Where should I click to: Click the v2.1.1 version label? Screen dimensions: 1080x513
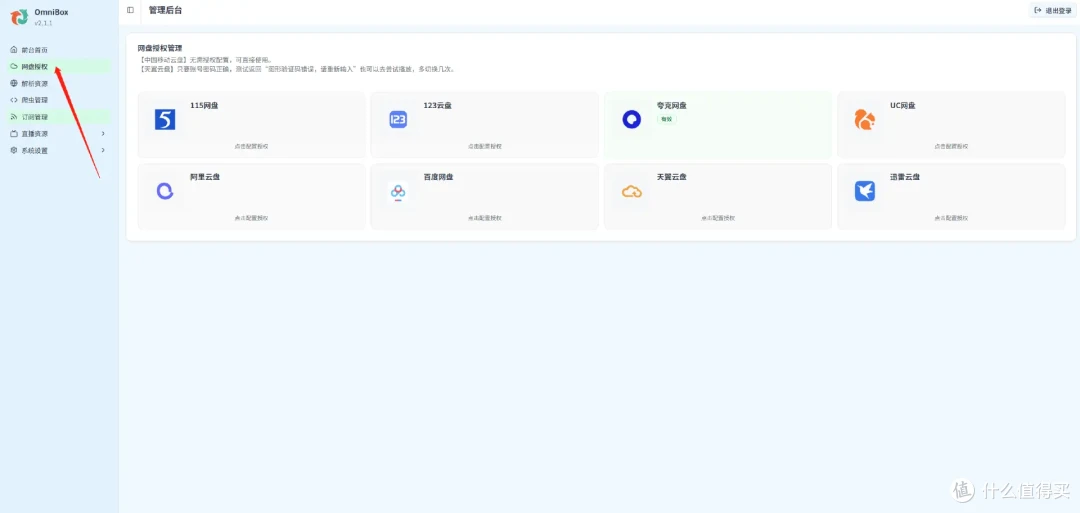pos(43,23)
